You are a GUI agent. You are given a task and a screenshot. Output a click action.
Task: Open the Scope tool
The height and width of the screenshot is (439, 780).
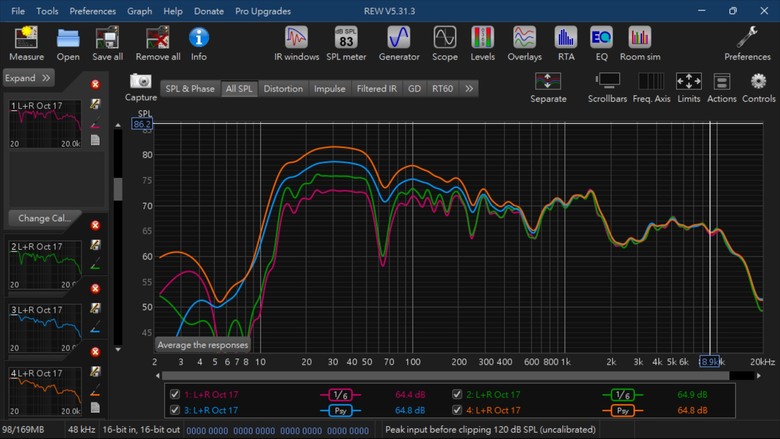(x=445, y=44)
